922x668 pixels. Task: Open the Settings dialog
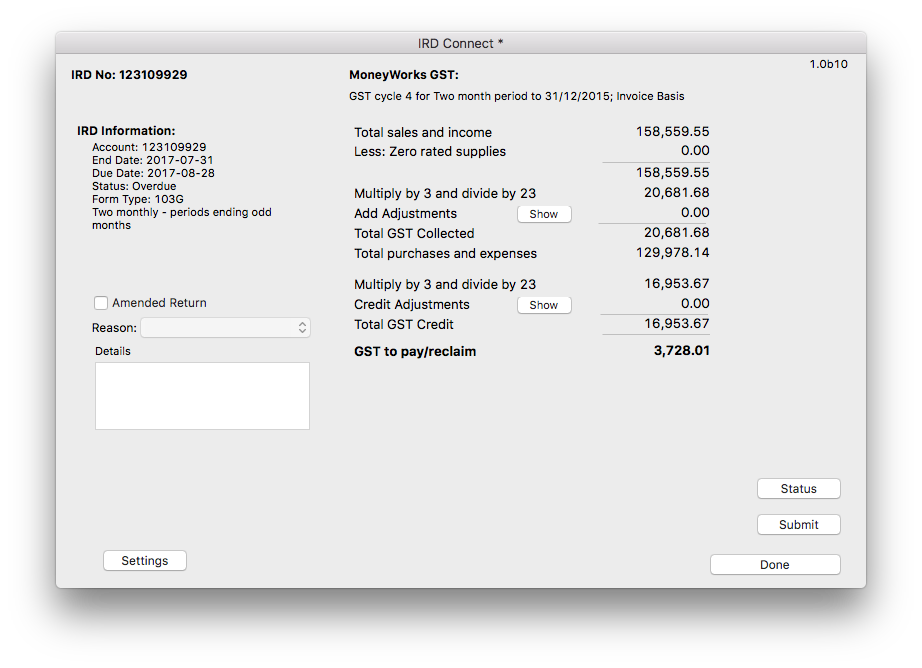[x=145, y=560]
